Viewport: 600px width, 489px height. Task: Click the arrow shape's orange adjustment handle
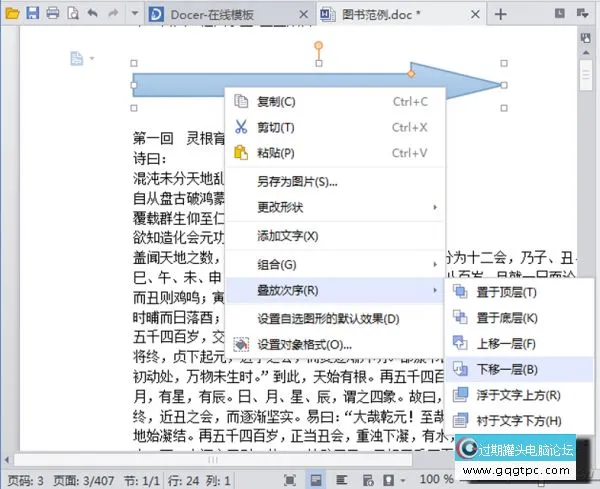411,73
